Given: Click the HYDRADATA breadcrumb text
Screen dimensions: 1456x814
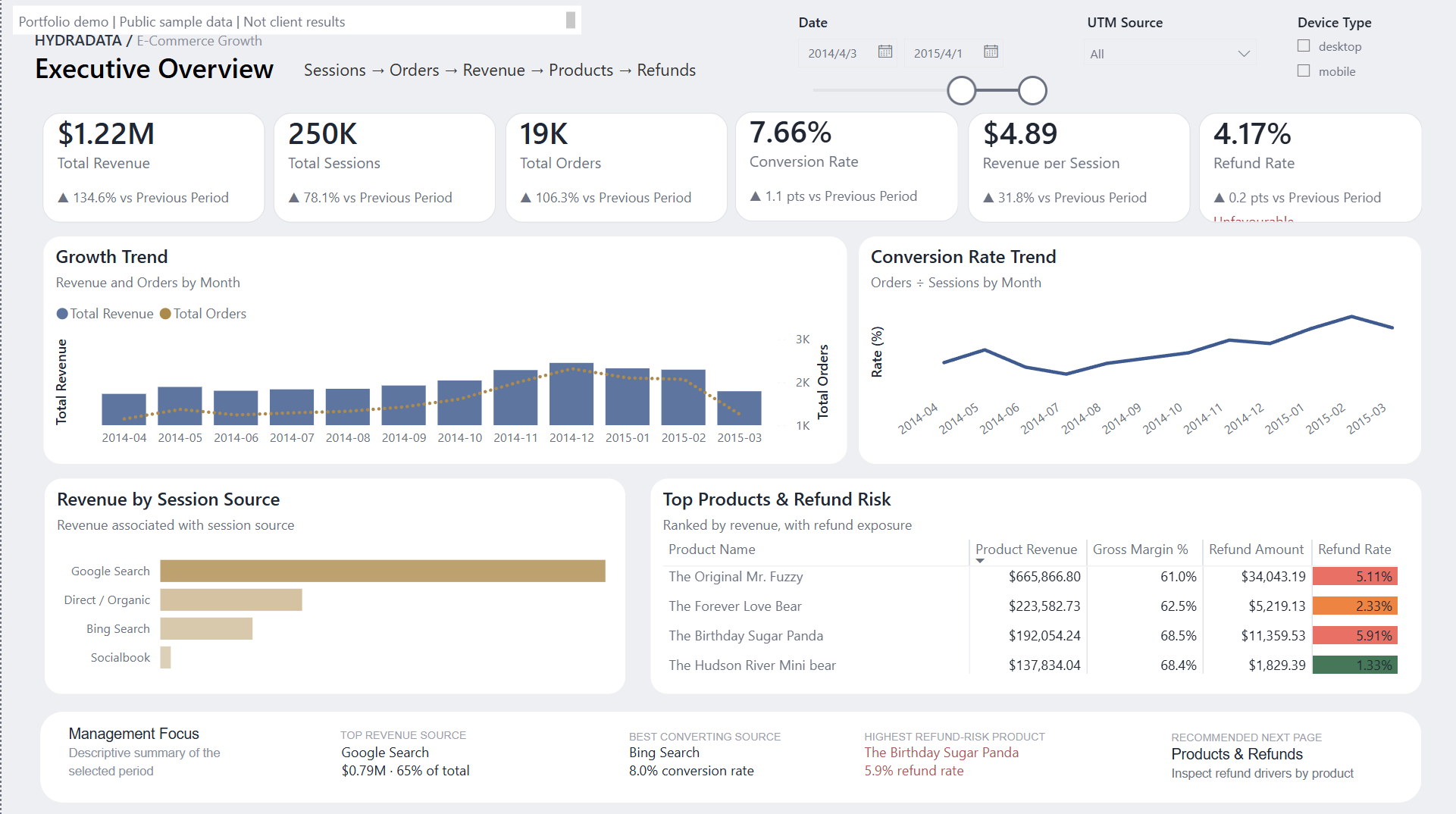Looking at the screenshot, I should click(78, 41).
